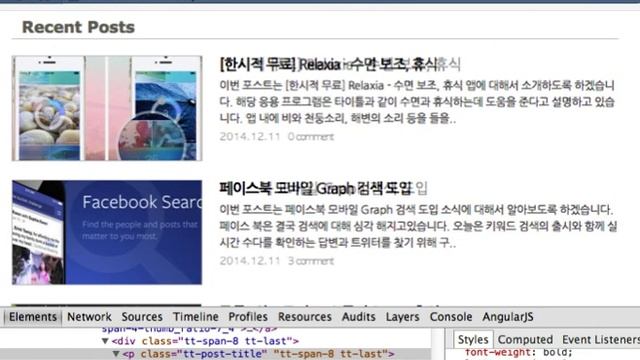
Task: Switch to the Profiles tab
Action: tap(248, 317)
